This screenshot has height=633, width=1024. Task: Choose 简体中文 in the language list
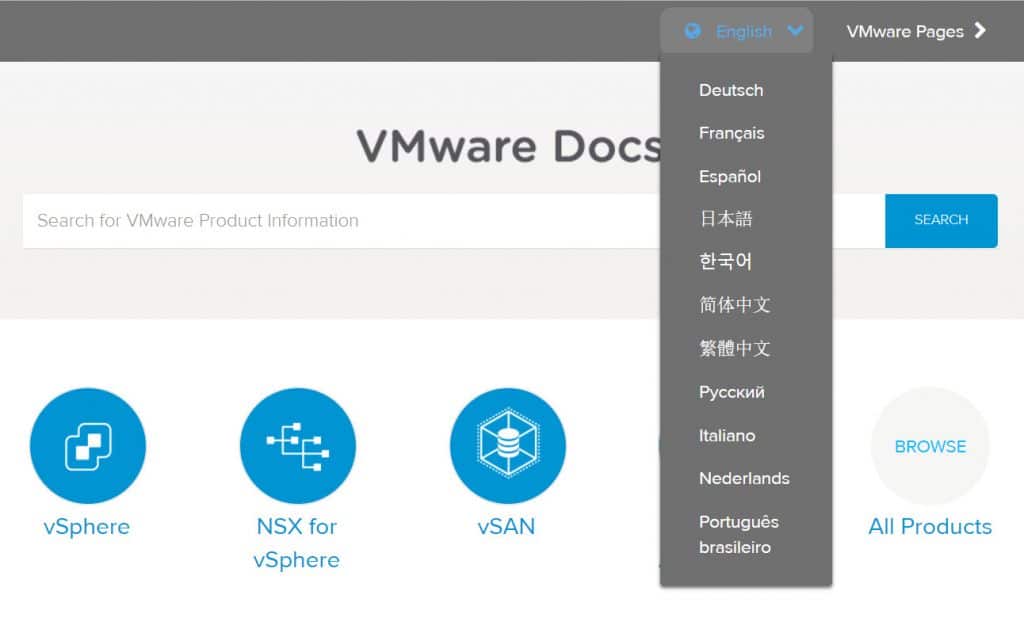pos(735,305)
